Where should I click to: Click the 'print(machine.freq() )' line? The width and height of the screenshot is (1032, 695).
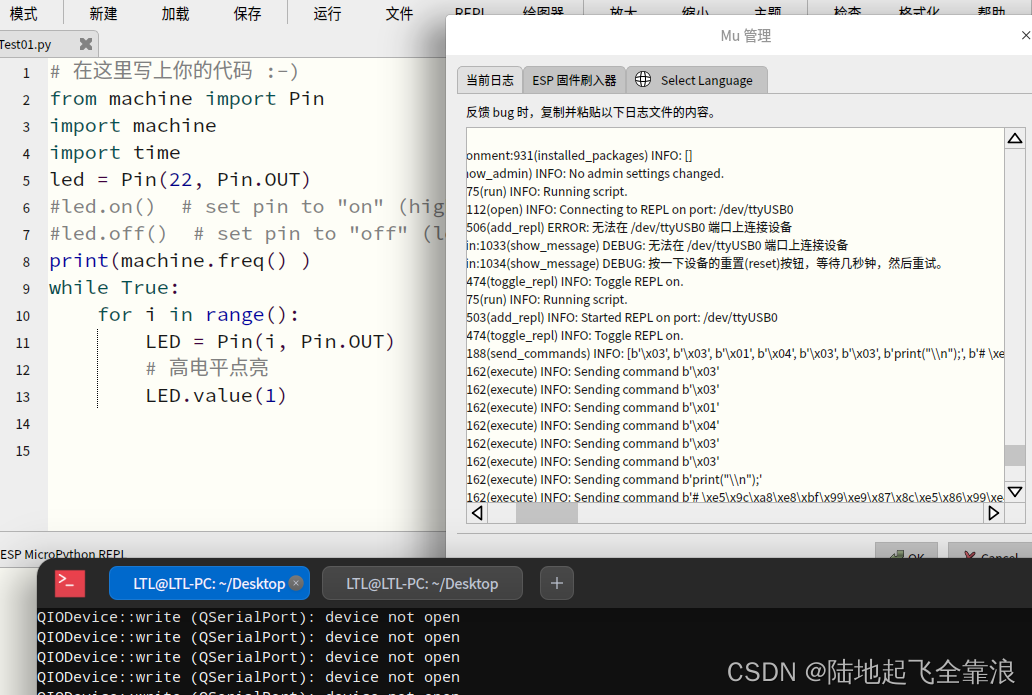click(180, 261)
